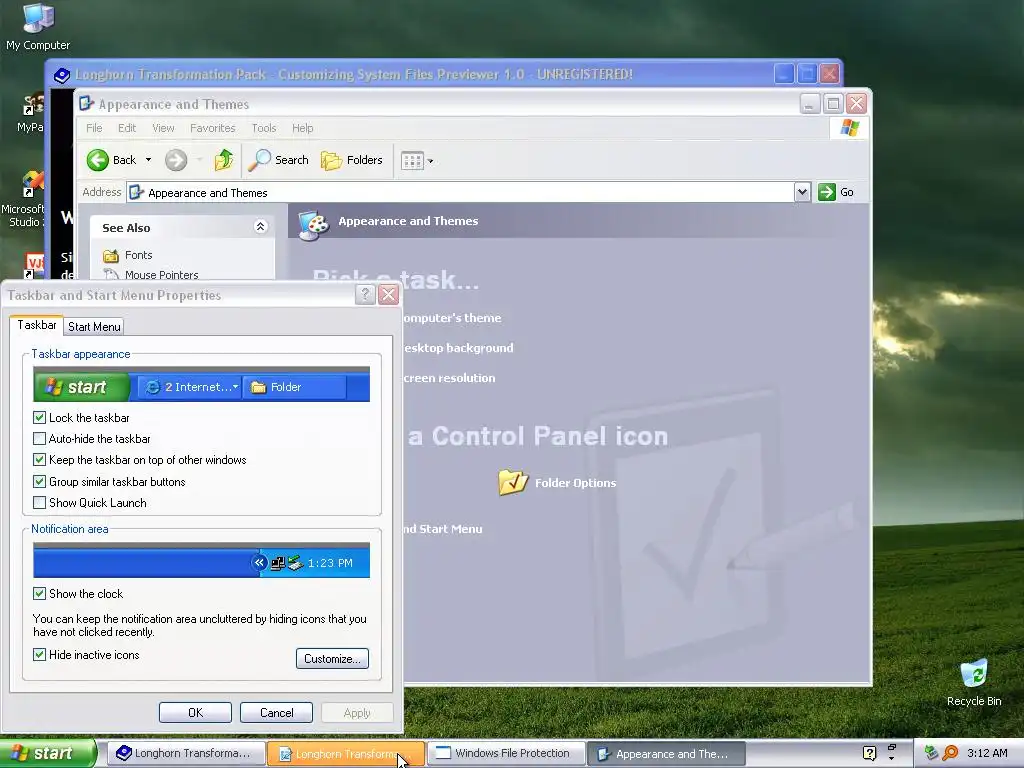1024x768 pixels.
Task: Click the Longhorn Transformation Pack title bar icon
Action: (x=61, y=75)
